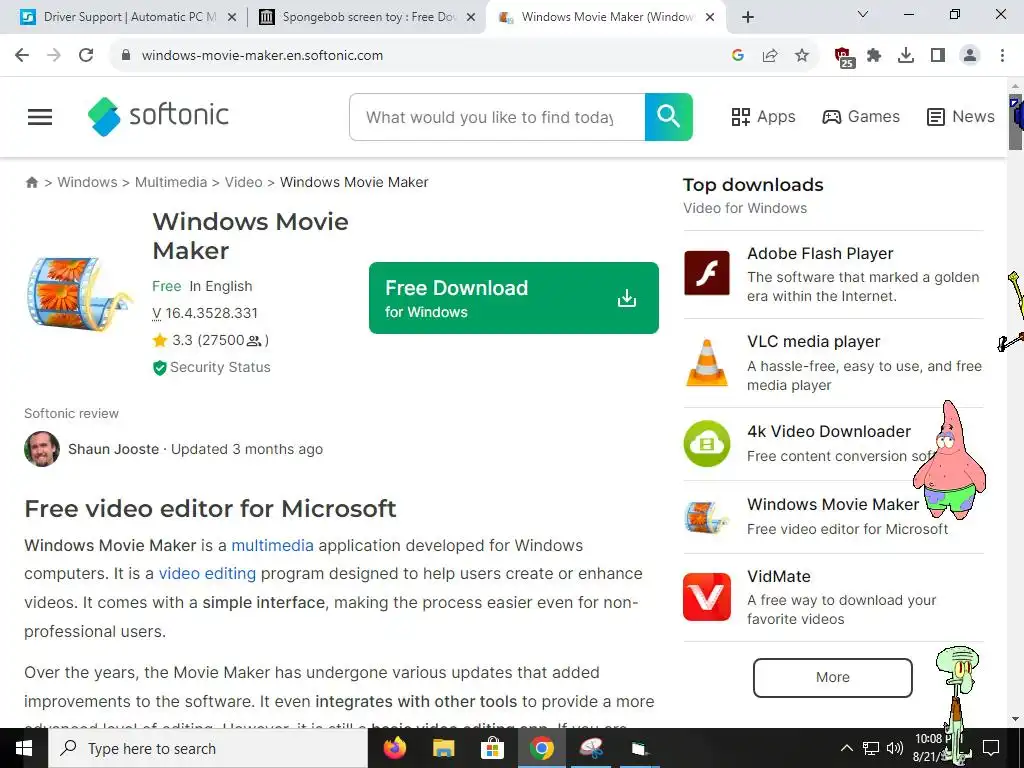Open the browser downloads icon

[x=906, y=56]
